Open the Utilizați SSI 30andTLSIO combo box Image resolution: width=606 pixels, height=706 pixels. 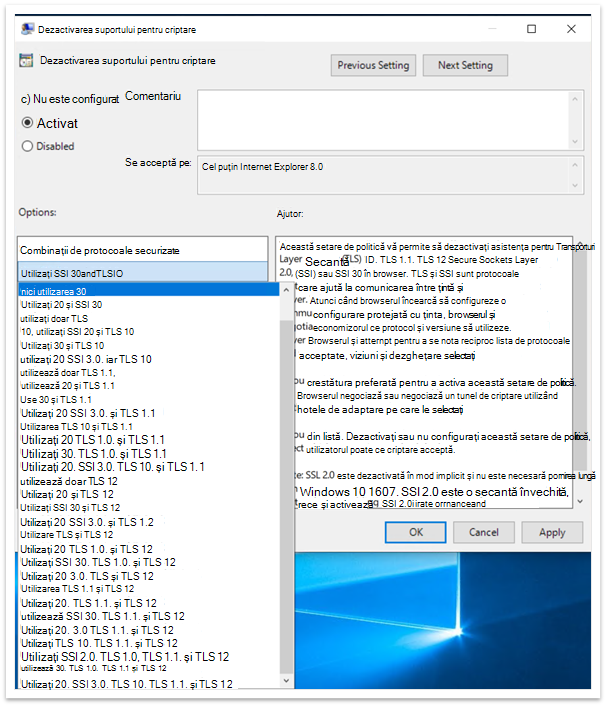[x=143, y=273]
